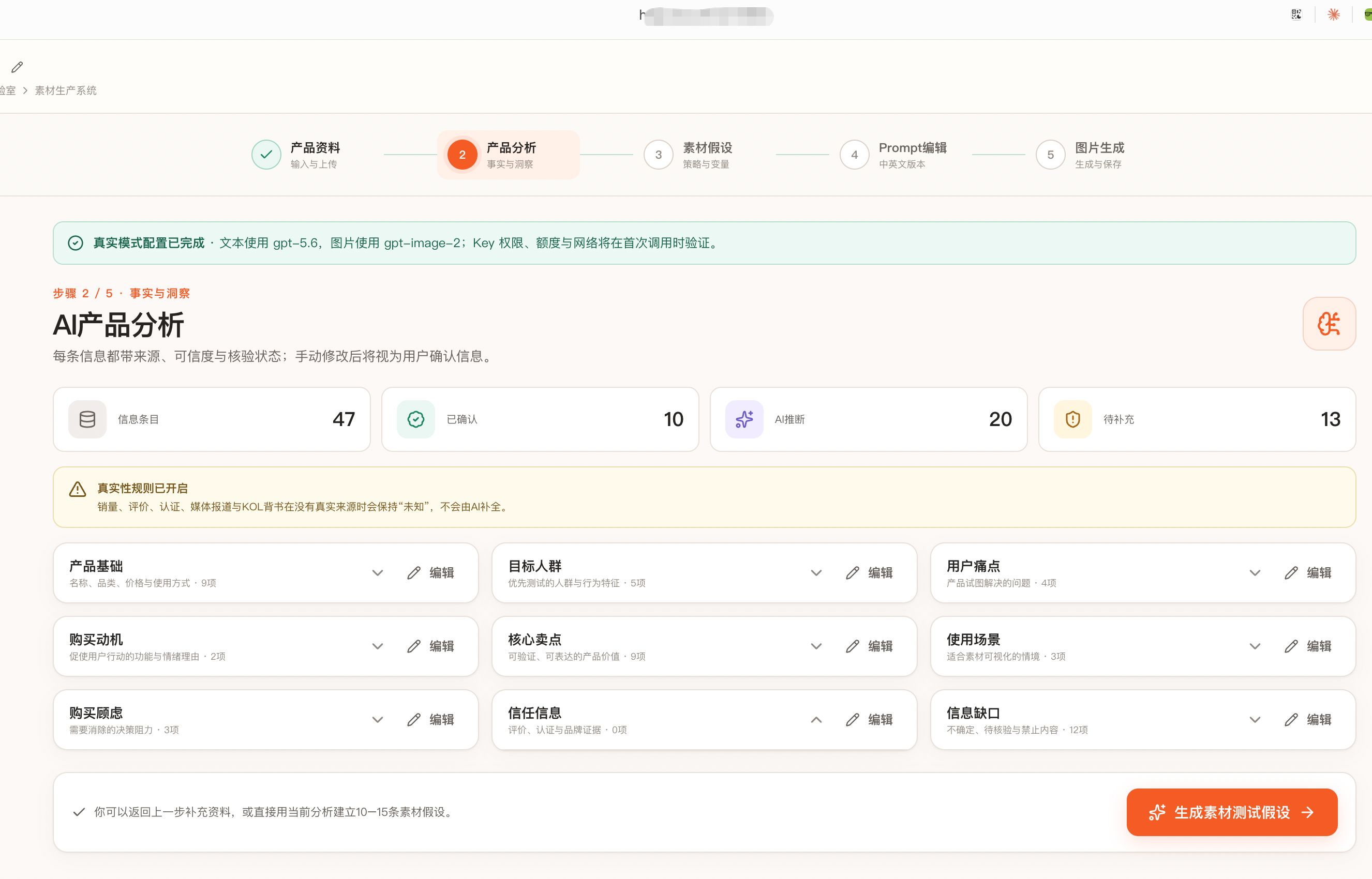This screenshot has width=1372, height=879.
Task: Jump to step 4 Prompt编辑
Action: point(901,155)
